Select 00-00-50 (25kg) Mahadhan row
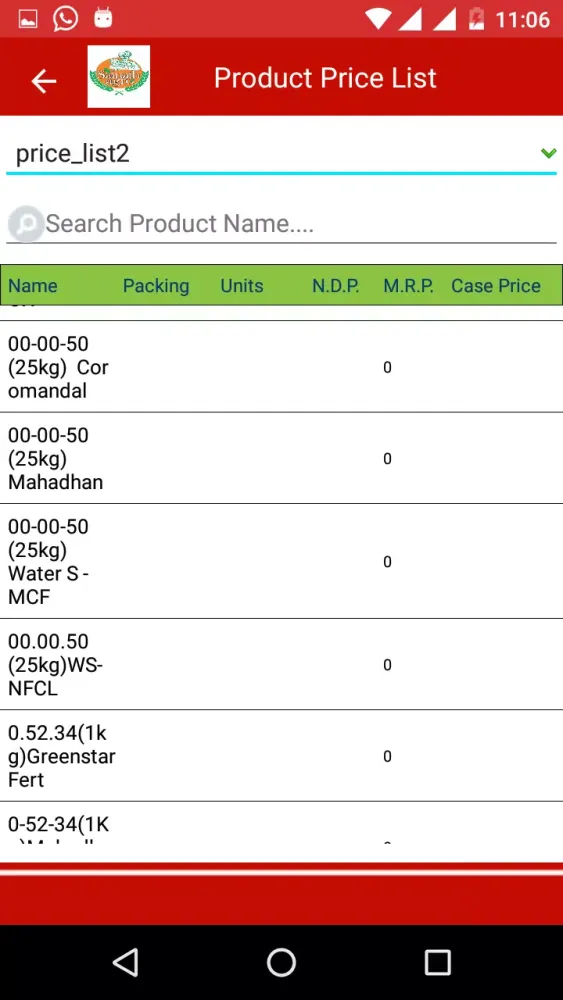This screenshot has height=1000, width=563. [x=281, y=458]
